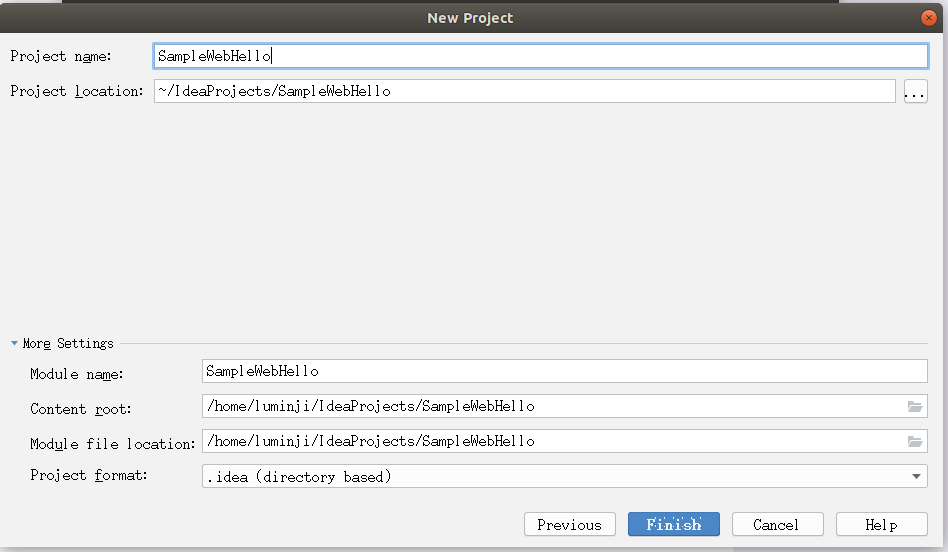Click the Content root path field

[x=565, y=406]
